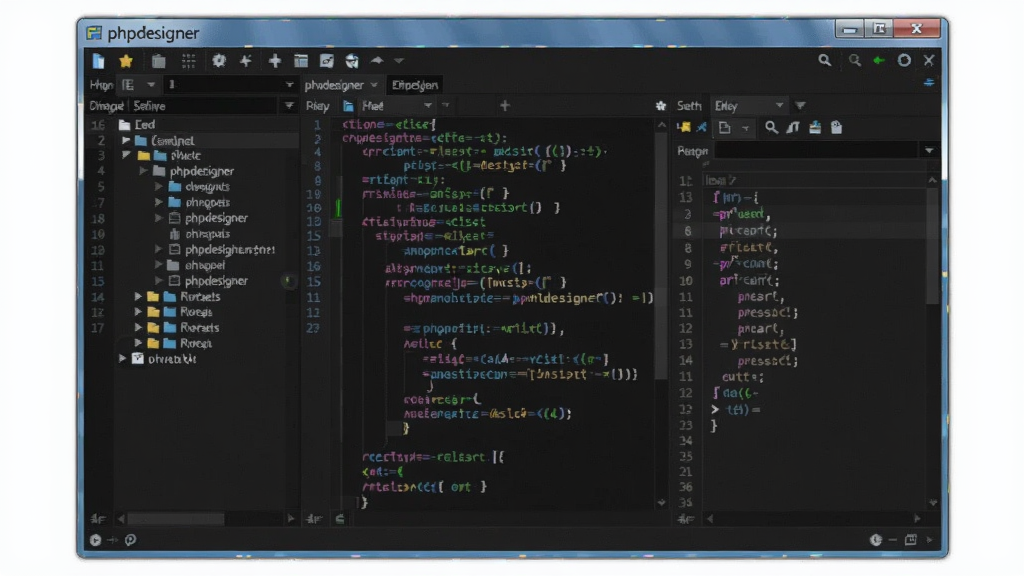Click the window layout icon in main toolbar
The width and height of the screenshot is (1024, 576).
[x=300, y=61]
